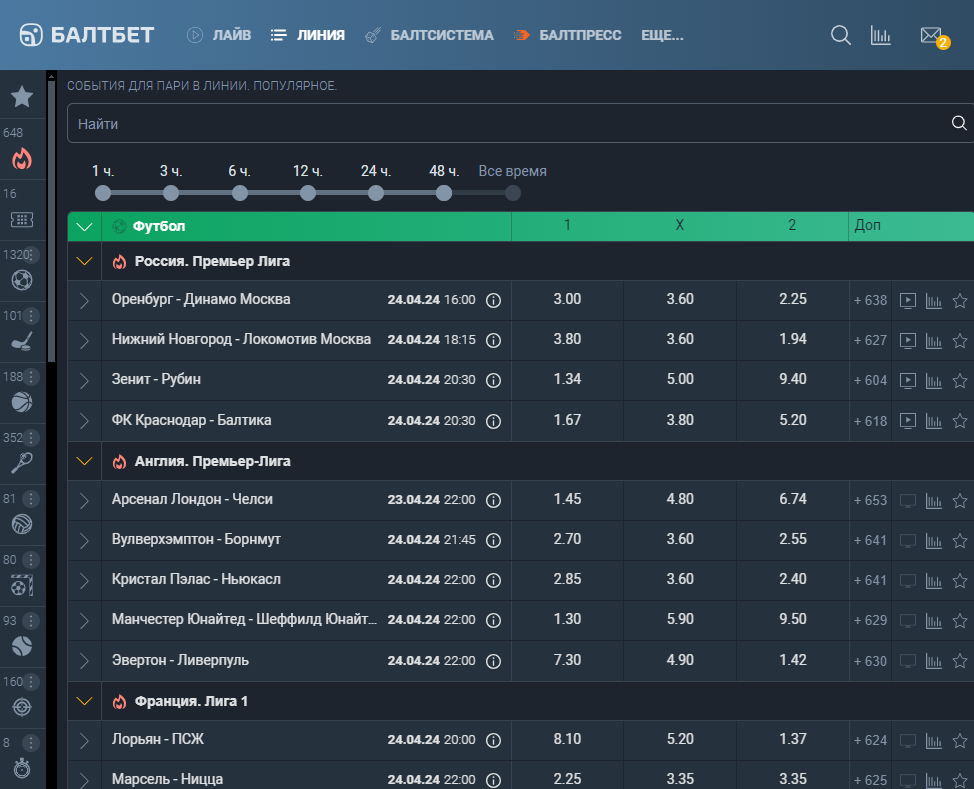The width and height of the screenshot is (974, 789).
Task: Select football sport icon in sidebar
Action: pyautogui.click(x=22, y=280)
